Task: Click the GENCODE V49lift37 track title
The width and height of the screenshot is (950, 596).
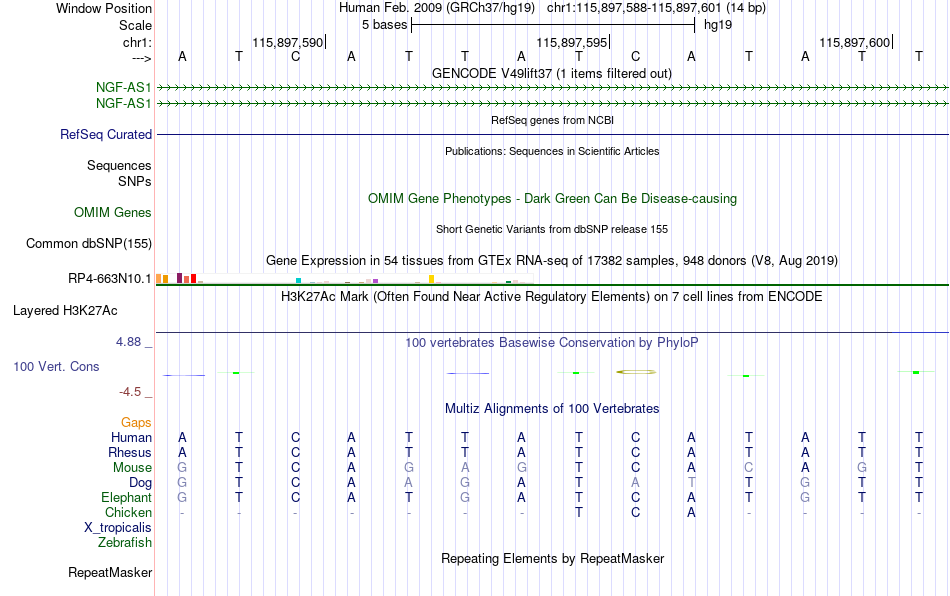Action: (552, 73)
